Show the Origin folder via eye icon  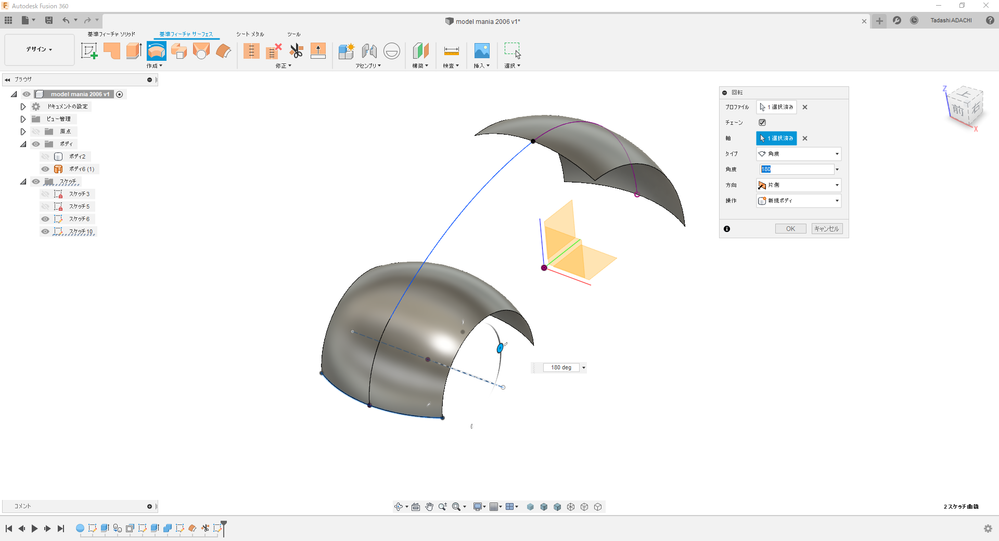pyautogui.click(x=36, y=131)
